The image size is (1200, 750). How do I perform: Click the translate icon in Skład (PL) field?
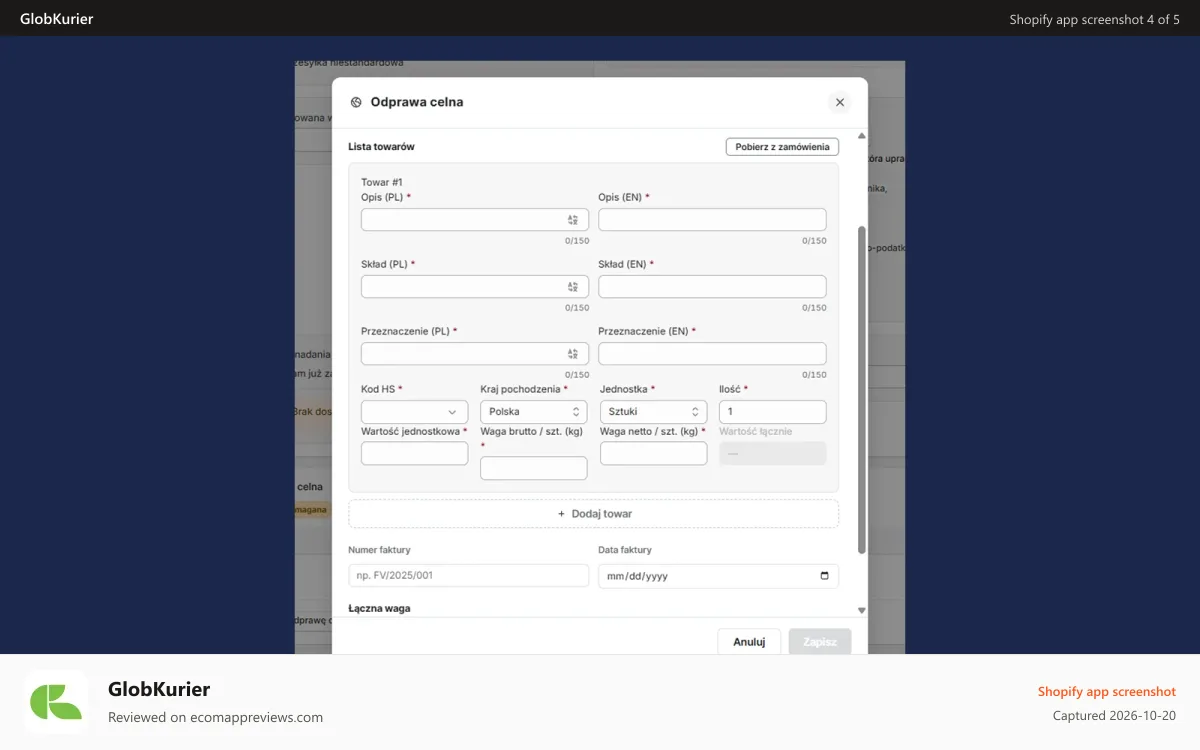pos(573,287)
